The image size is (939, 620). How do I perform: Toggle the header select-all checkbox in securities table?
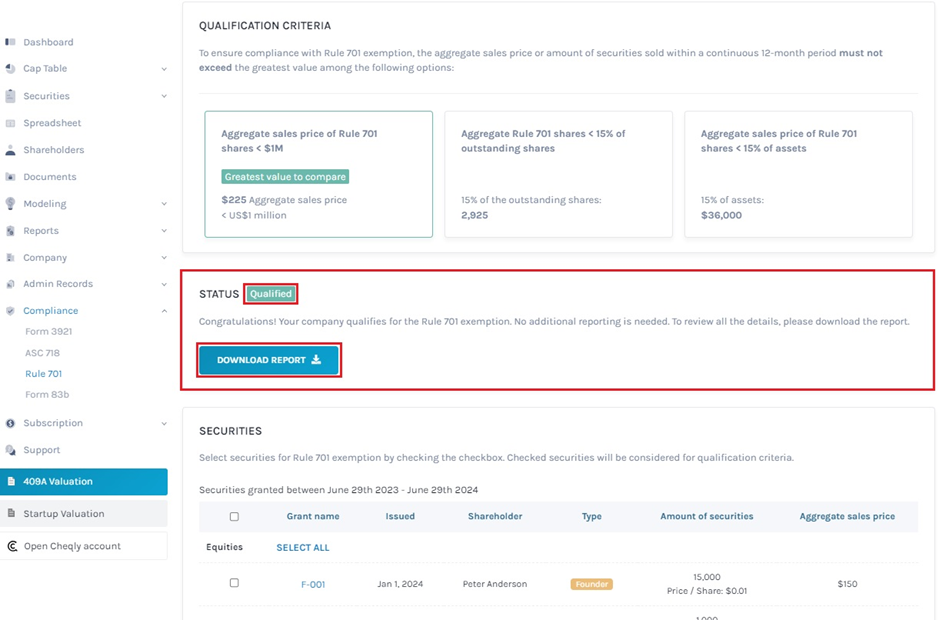[x=234, y=516]
